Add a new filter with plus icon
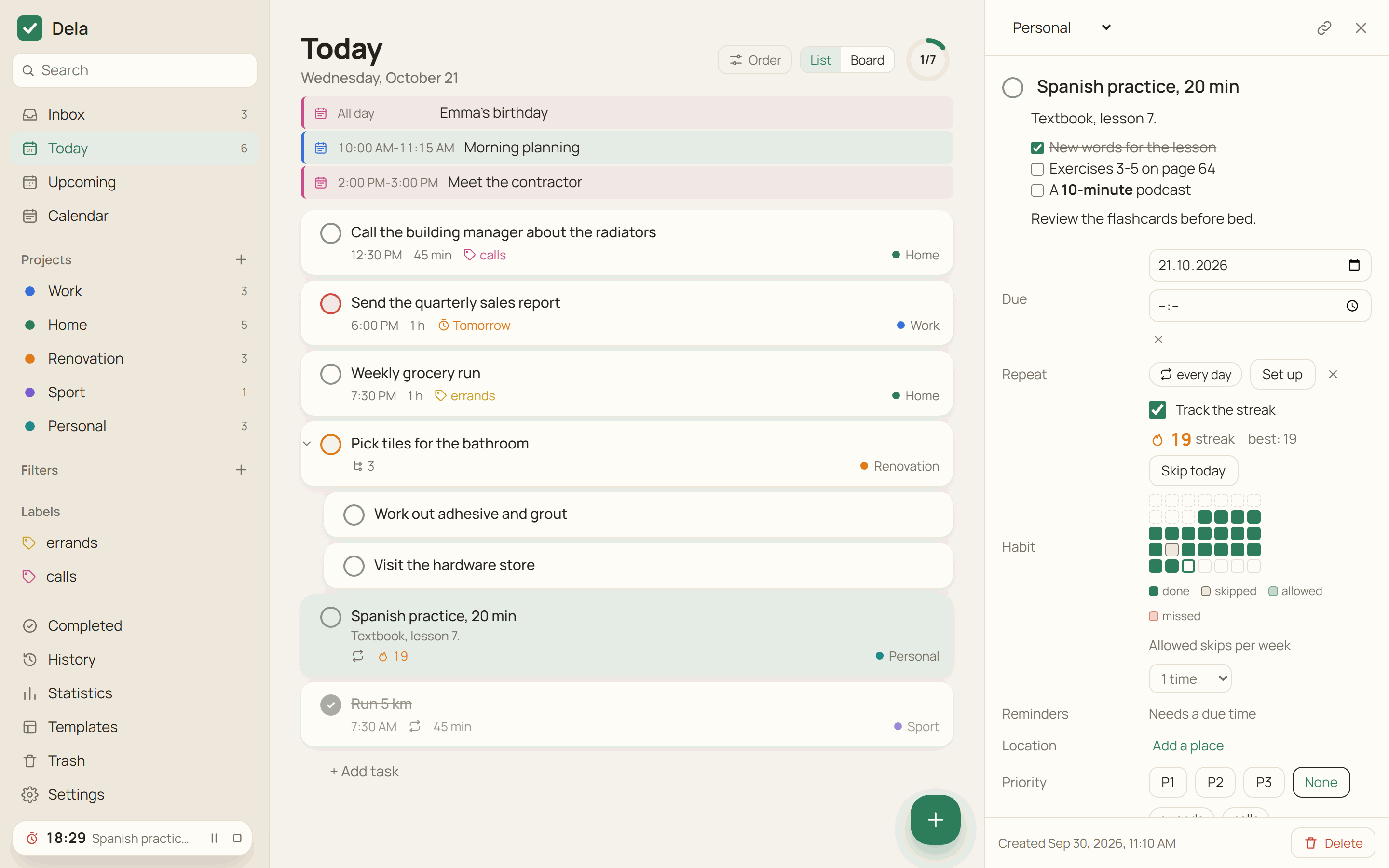 click(x=241, y=470)
